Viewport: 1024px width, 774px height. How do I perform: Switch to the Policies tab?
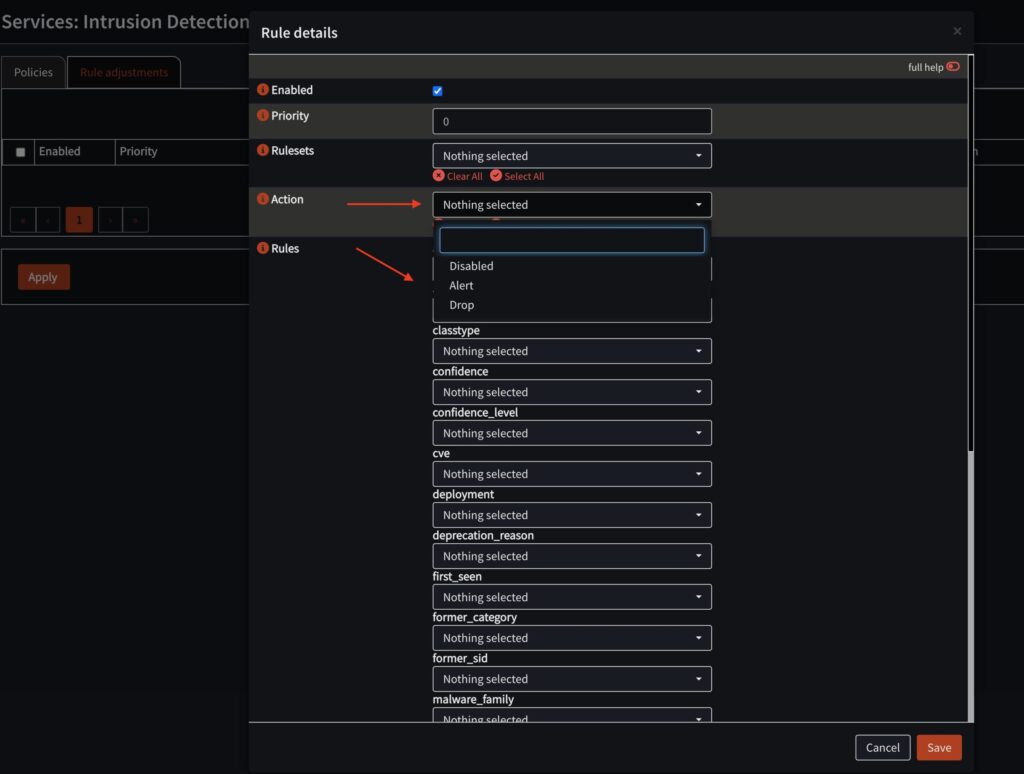click(33, 72)
